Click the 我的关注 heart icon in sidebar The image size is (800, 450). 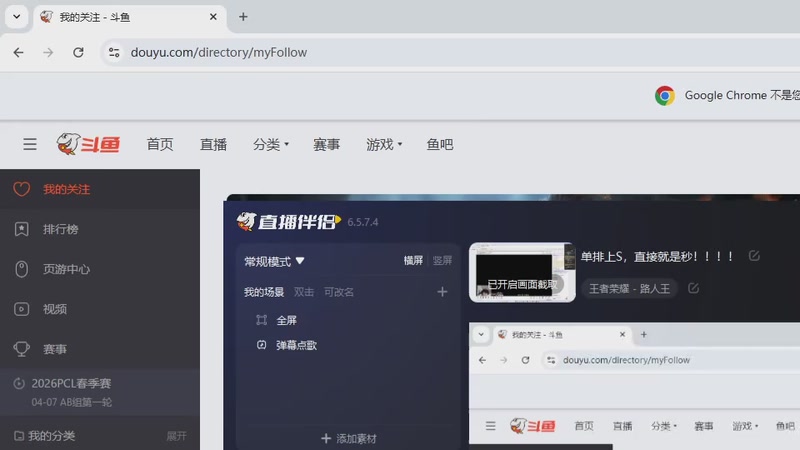click(21, 189)
